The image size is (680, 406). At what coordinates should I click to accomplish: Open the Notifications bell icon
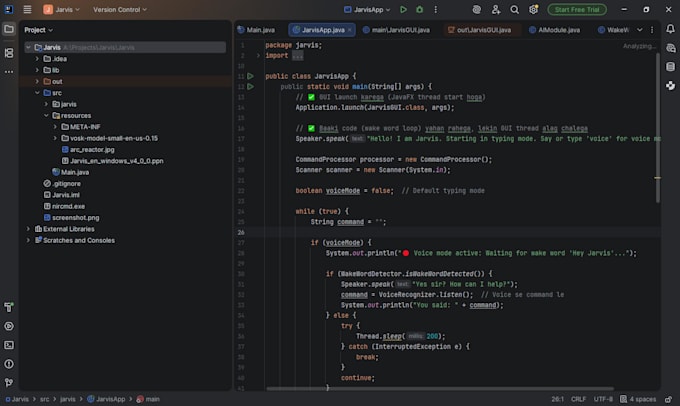[670, 29]
